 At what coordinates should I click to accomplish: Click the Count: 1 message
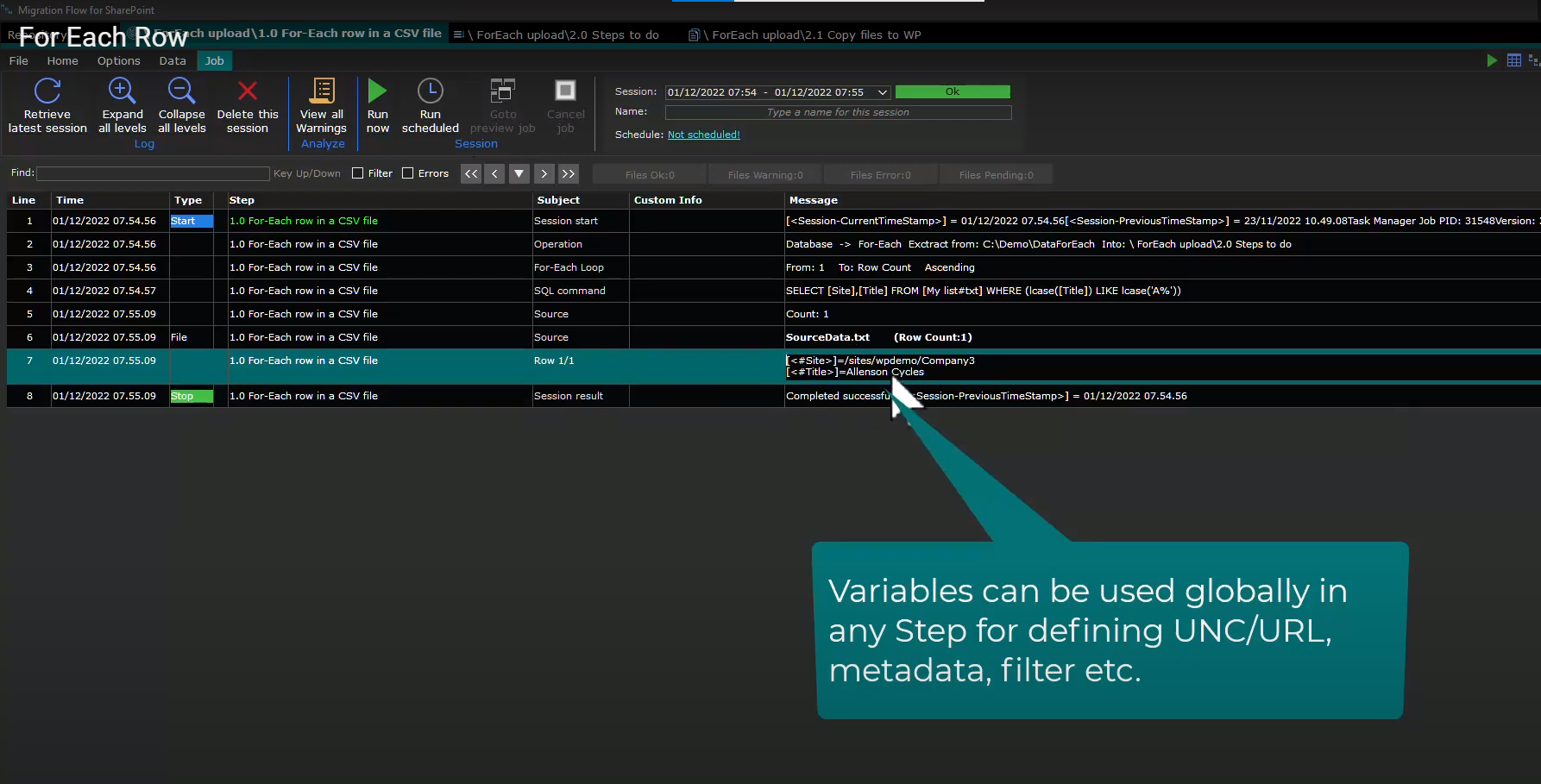coord(807,314)
